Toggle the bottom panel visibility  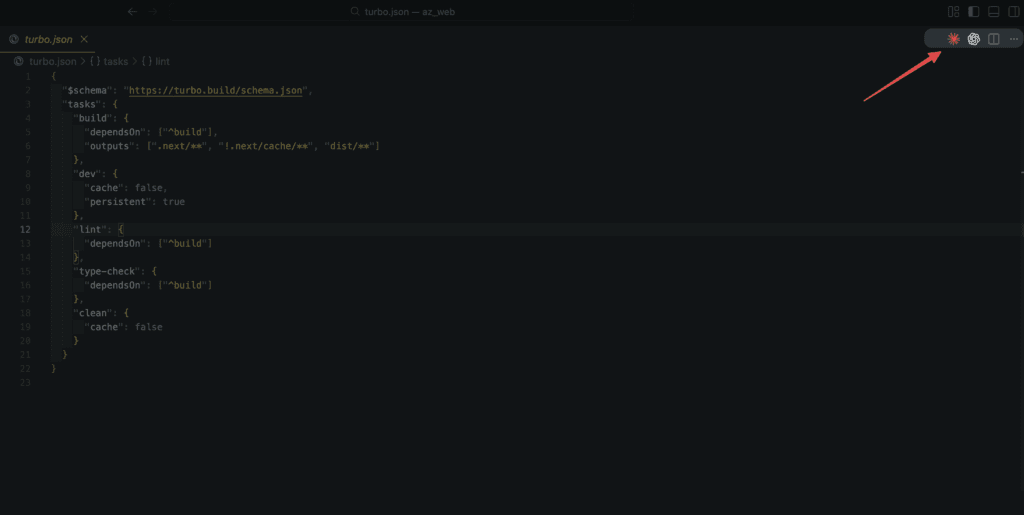pyautogui.click(x=994, y=11)
